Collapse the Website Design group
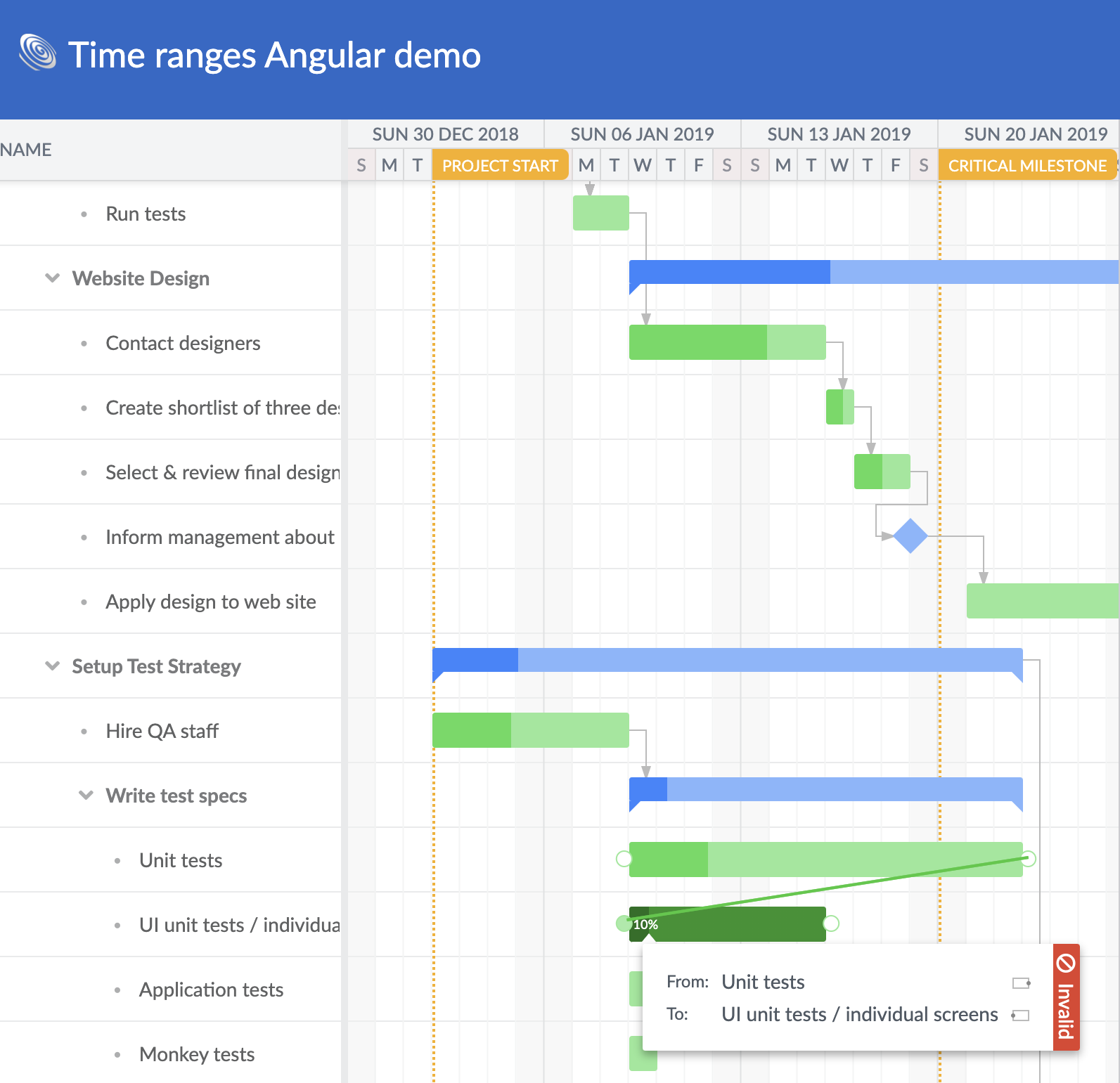 tap(52, 278)
